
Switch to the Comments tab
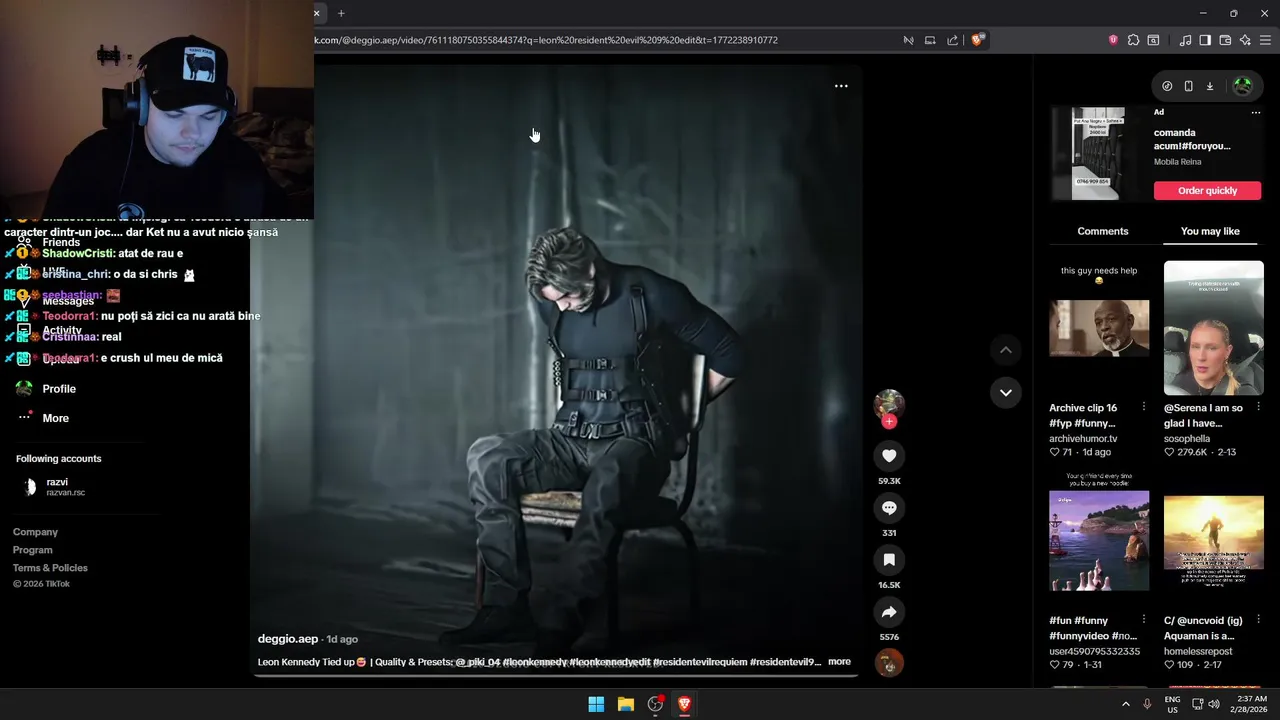coord(1103,231)
